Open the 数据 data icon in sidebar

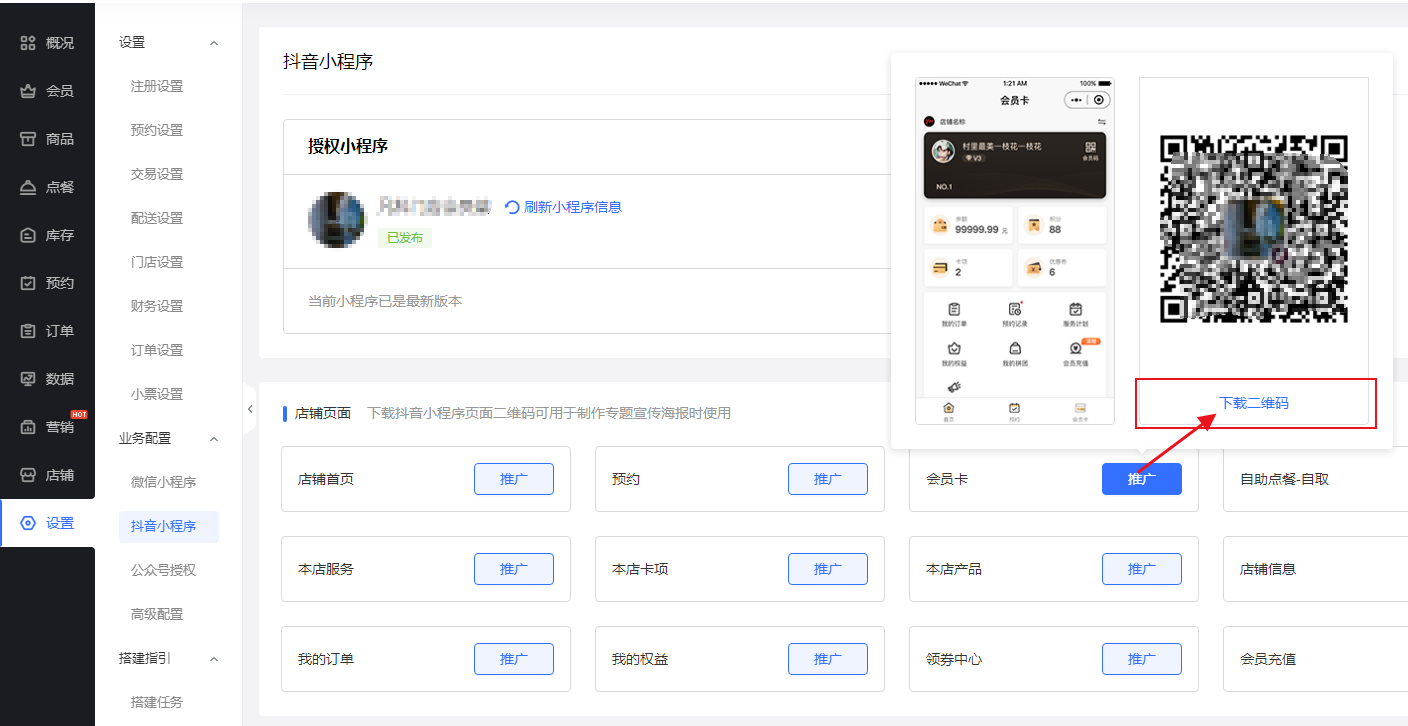click(28, 379)
